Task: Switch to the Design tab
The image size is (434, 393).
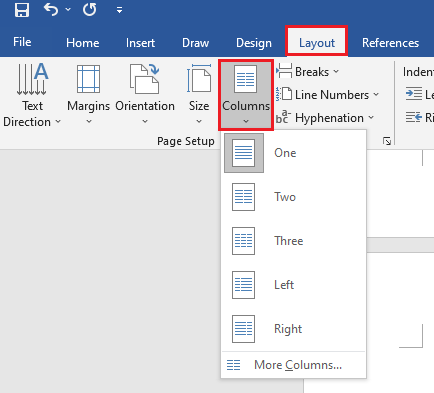Action: click(x=254, y=43)
